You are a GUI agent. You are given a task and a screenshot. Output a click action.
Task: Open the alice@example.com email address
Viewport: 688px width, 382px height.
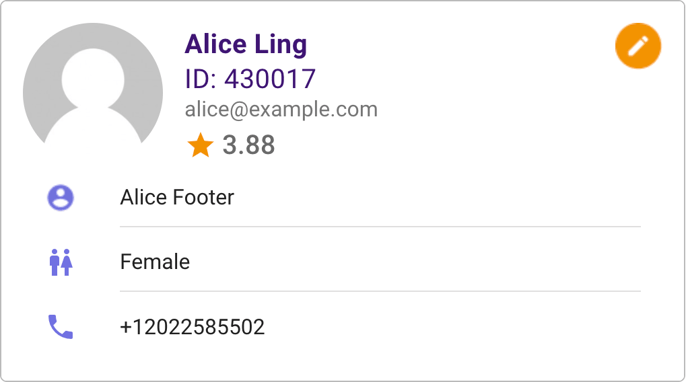(x=281, y=110)
